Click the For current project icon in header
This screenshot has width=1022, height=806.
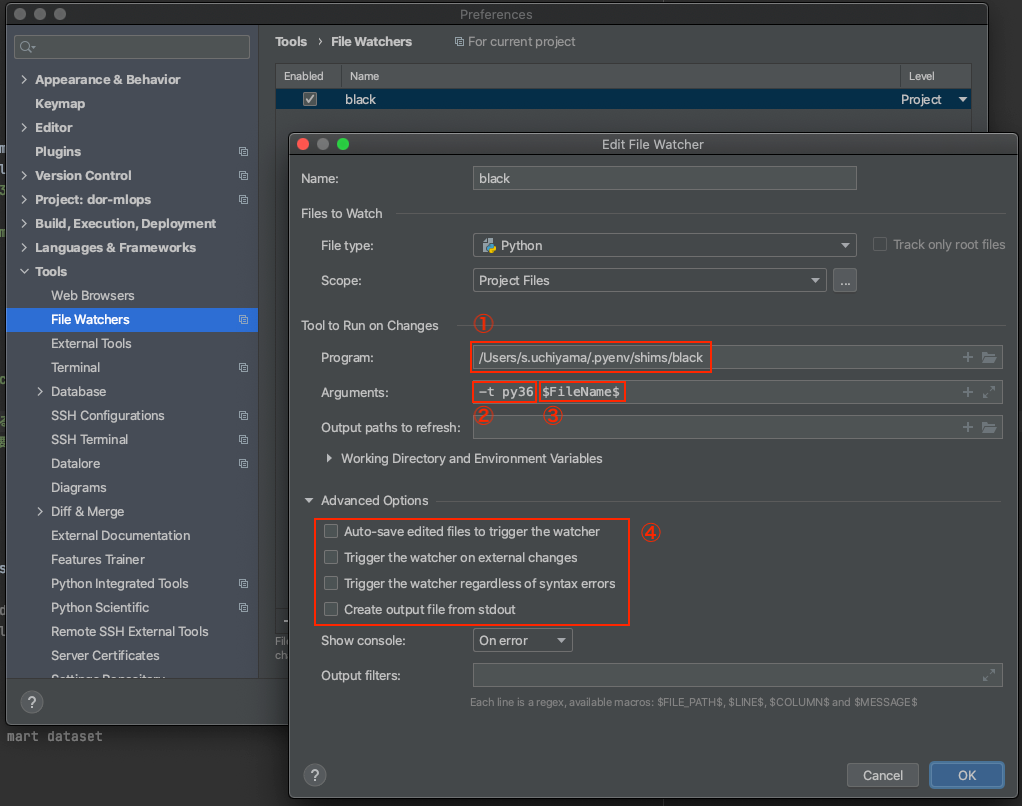point(460,42)
